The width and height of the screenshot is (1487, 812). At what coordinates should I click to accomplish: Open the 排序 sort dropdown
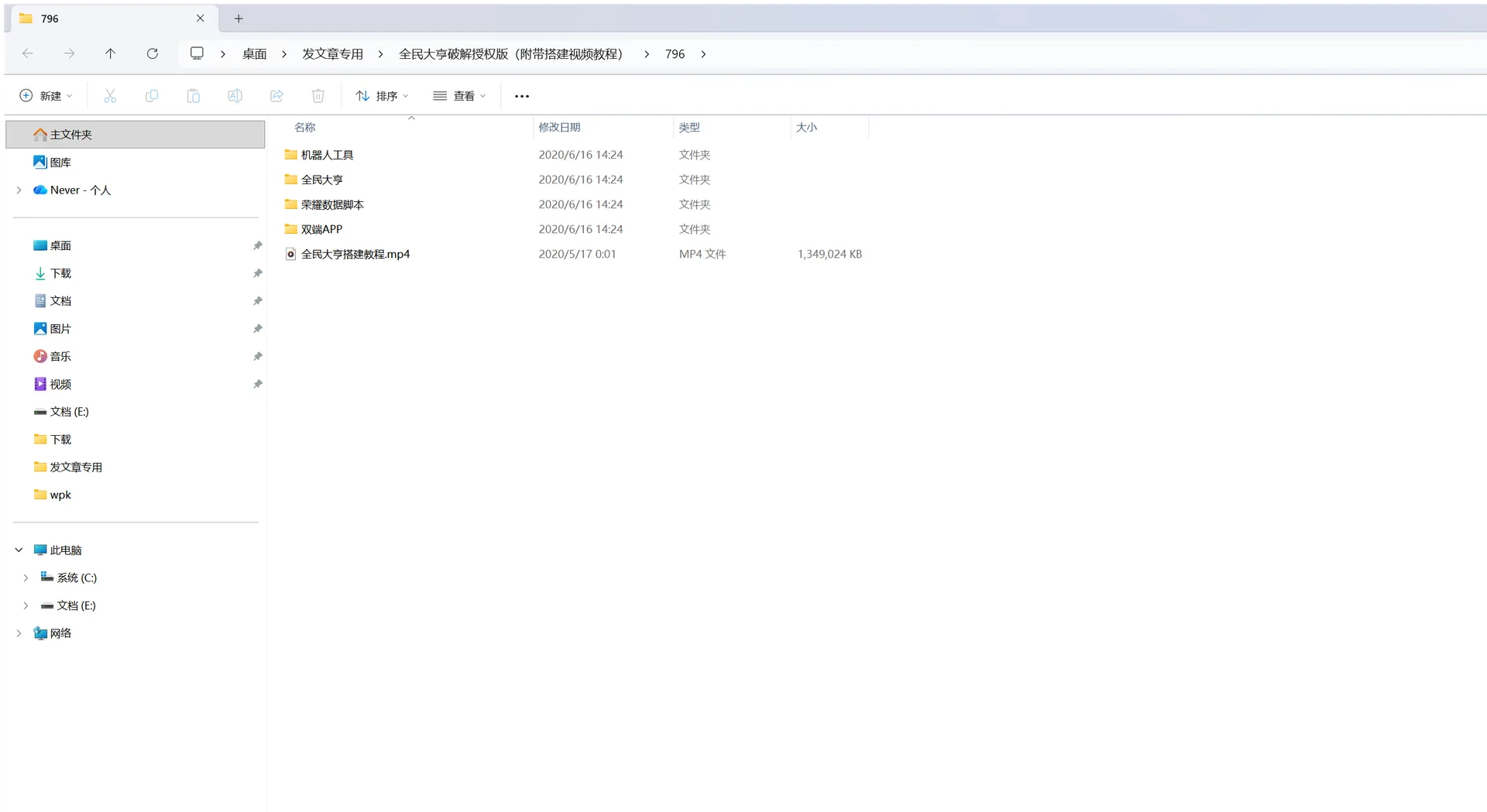pyautogui.click(x=382, y=96)
